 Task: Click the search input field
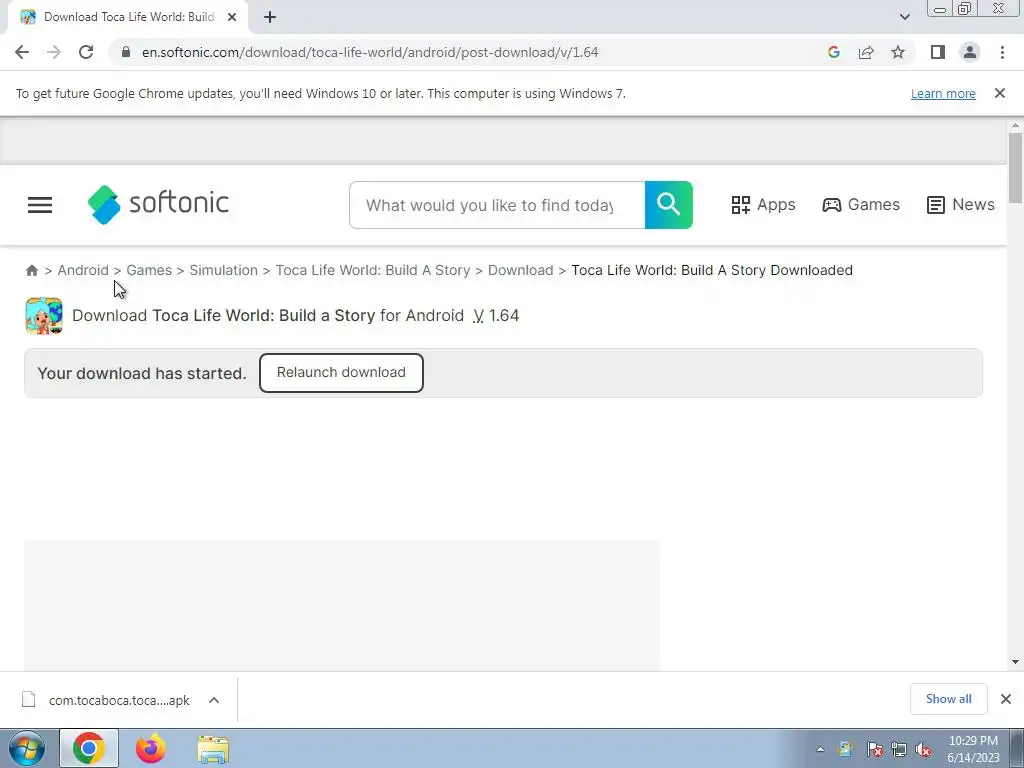tap(497, 205)
